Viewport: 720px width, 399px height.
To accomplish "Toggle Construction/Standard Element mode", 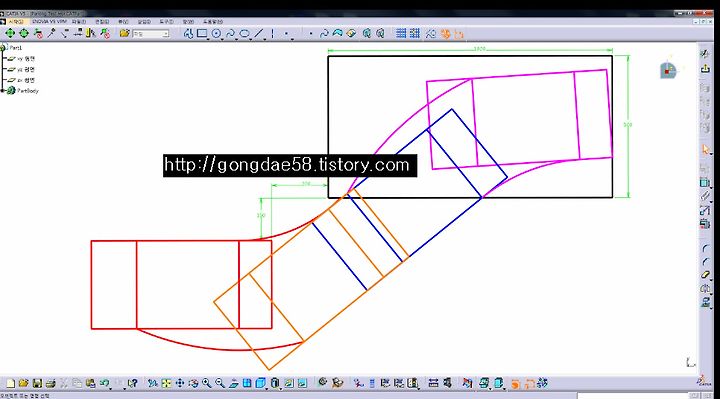I will [430, 34].
